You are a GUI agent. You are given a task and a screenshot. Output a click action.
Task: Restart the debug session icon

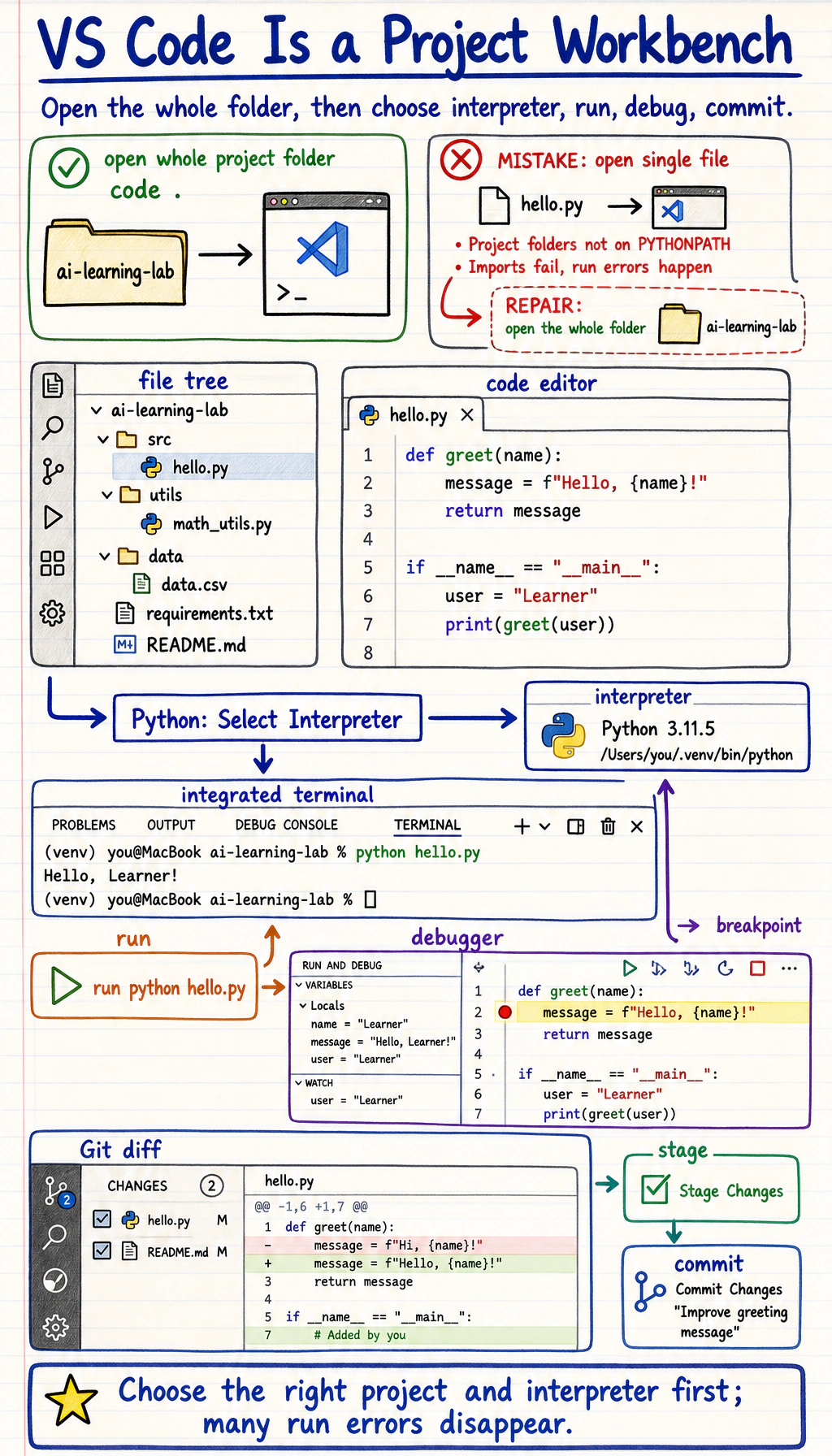point(726,968)
